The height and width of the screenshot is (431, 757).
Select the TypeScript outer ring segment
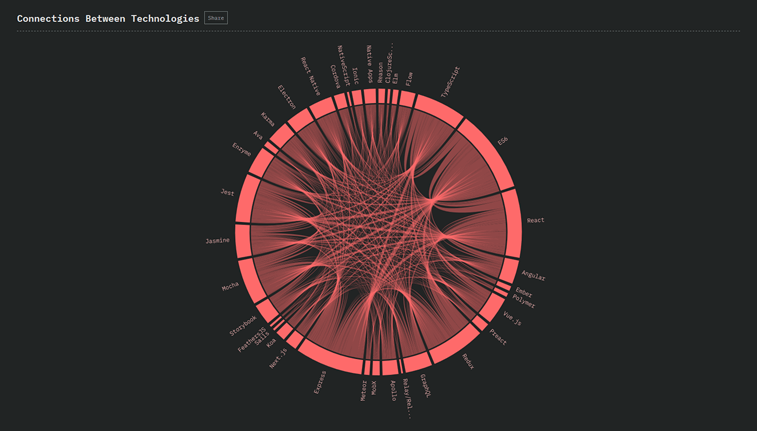[439, 110]
